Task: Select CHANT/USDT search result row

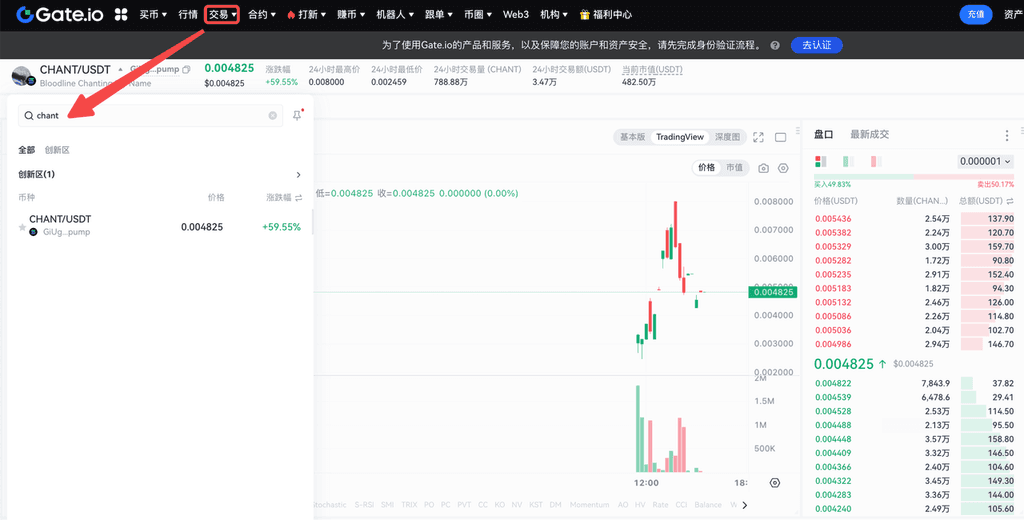Action: tap(160, 226)
